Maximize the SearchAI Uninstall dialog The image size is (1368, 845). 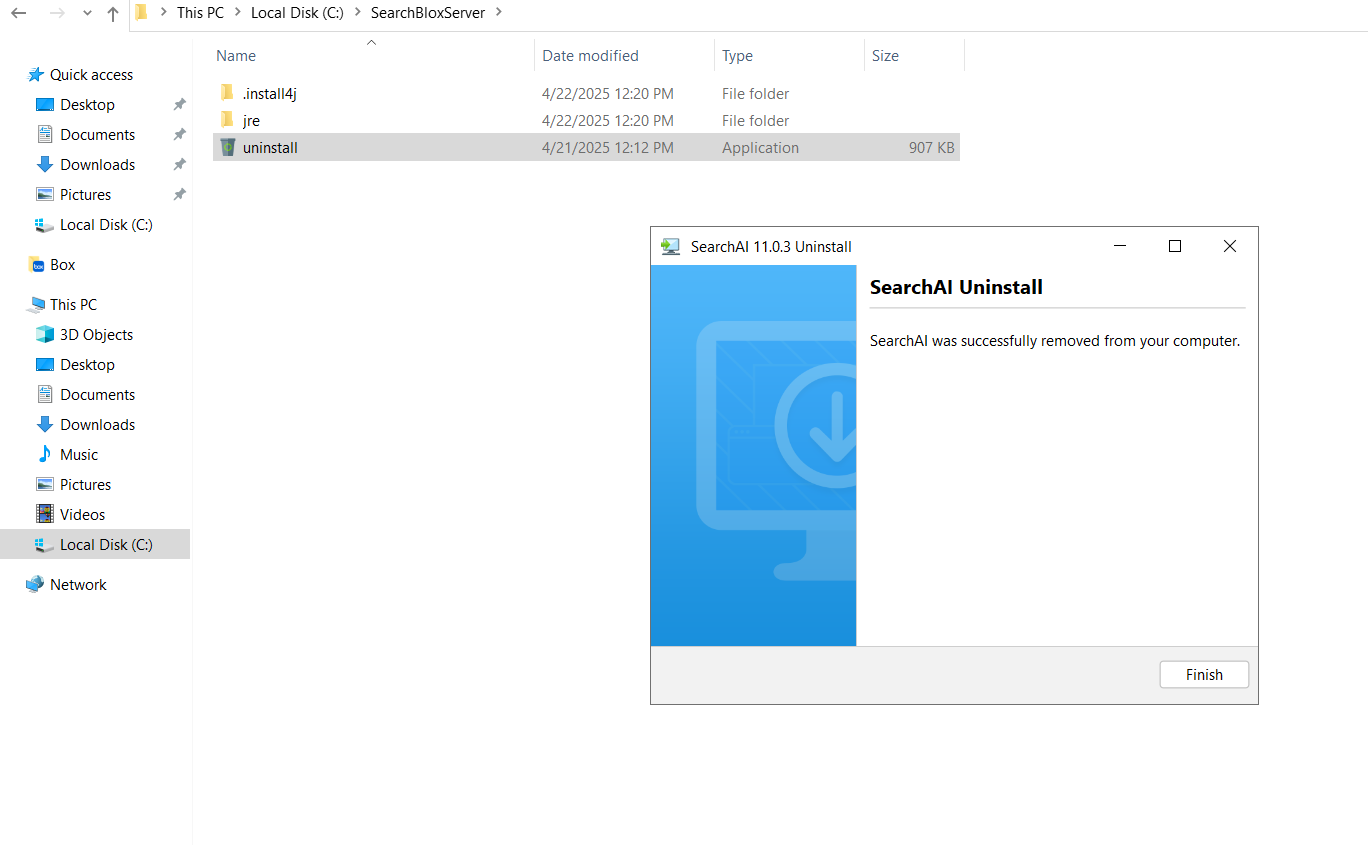click(x=1175, y=246)
